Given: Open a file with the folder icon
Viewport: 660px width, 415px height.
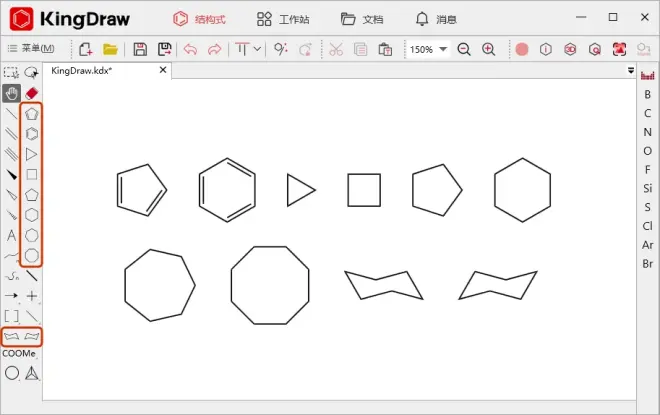Looking at the screenshot, I should click(110, 49).
